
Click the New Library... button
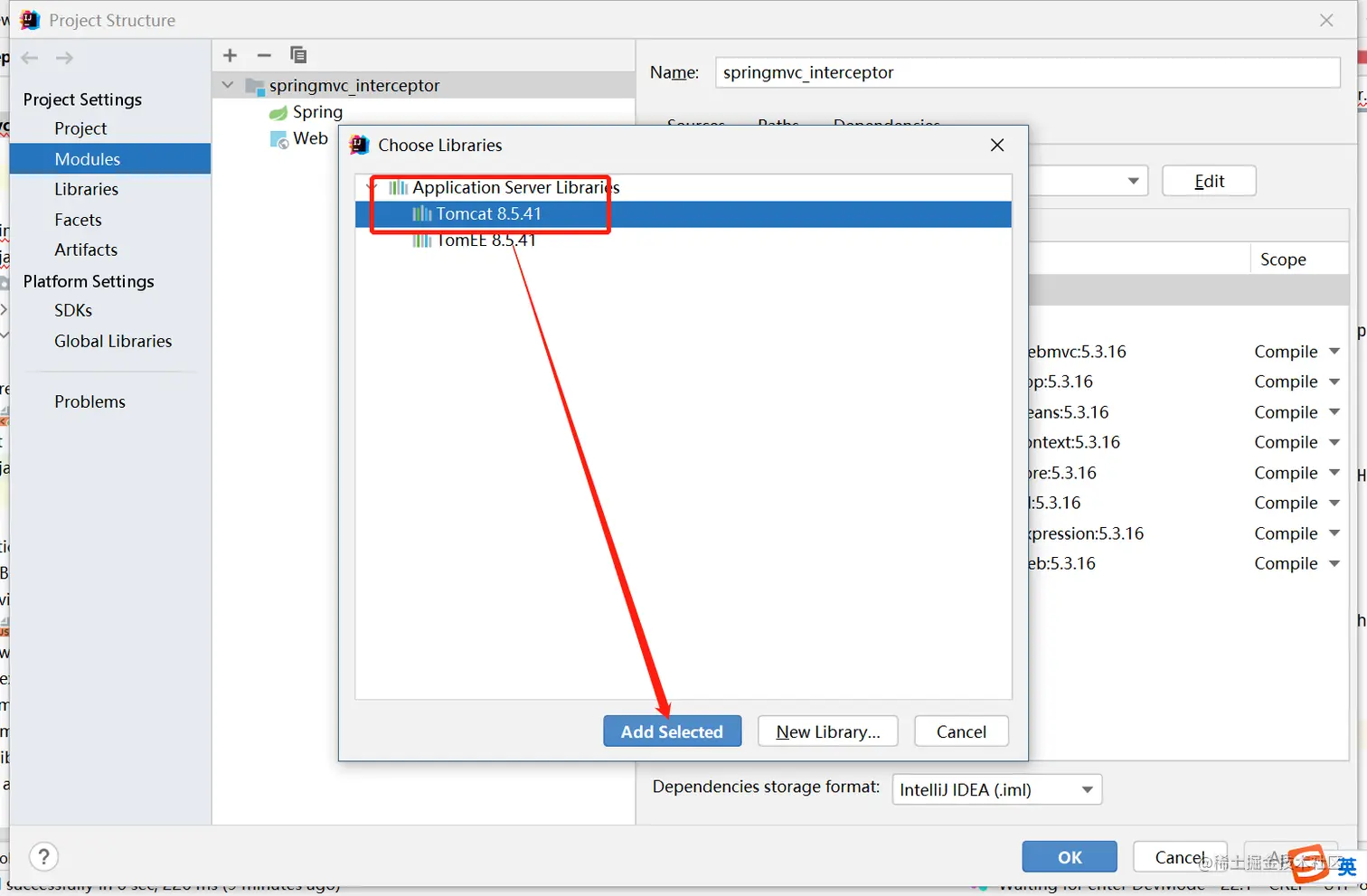828,731
